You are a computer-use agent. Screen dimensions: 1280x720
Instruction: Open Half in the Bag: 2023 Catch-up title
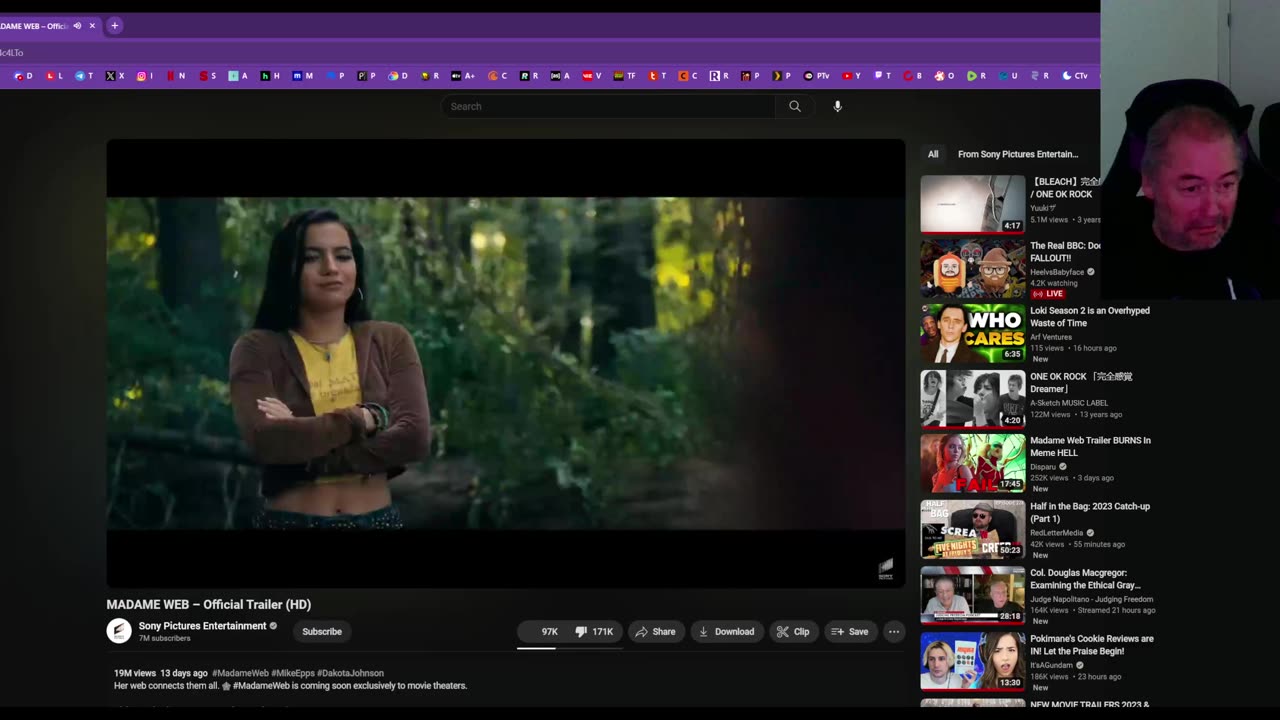click(1090, 512)
